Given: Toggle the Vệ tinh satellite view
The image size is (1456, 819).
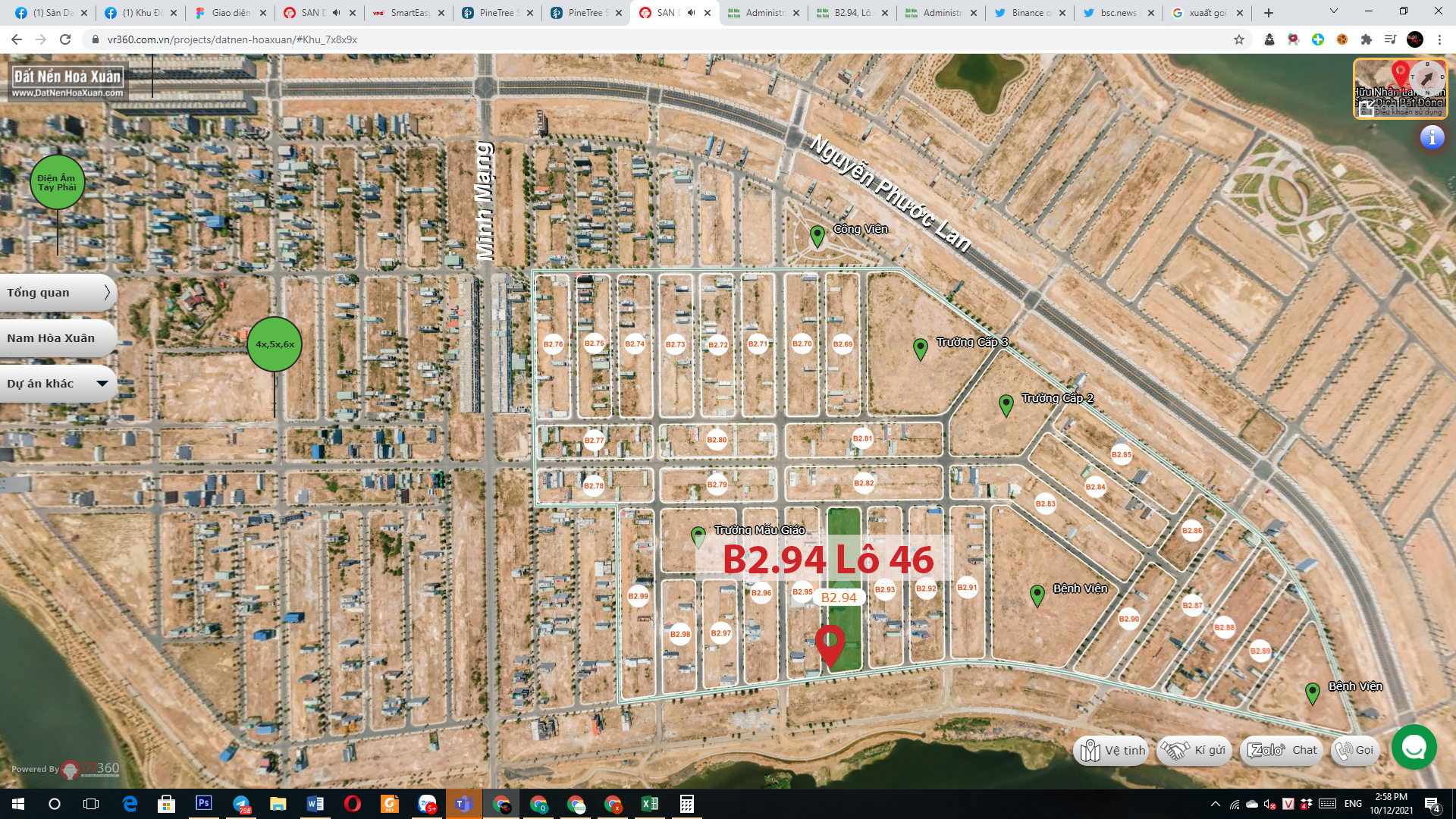Looking at the screenshot, I should [1112, 751].
